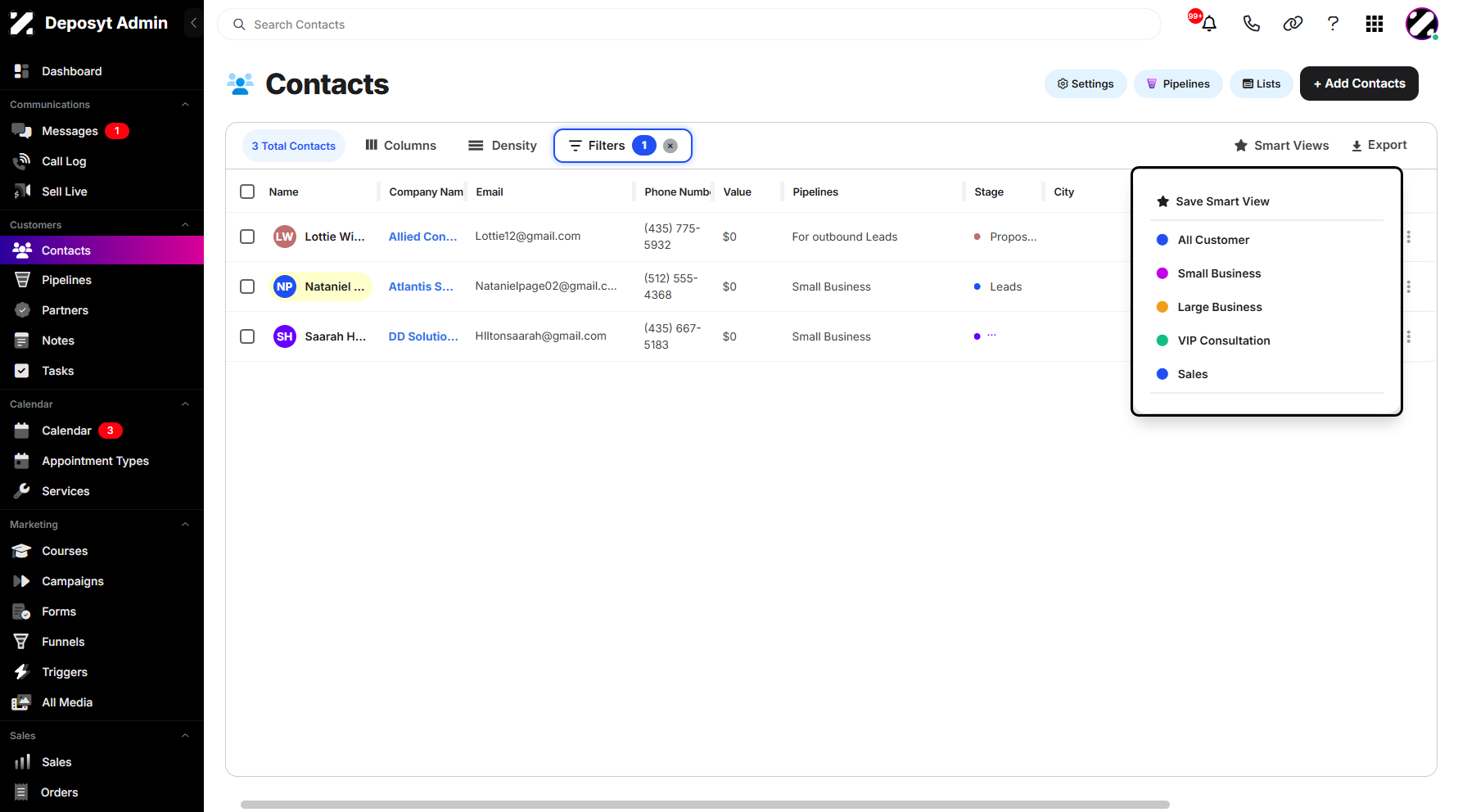Screen dimensions: 1458x812
Task: Collapse the Communications sidebar section
Action: [185, 105]
